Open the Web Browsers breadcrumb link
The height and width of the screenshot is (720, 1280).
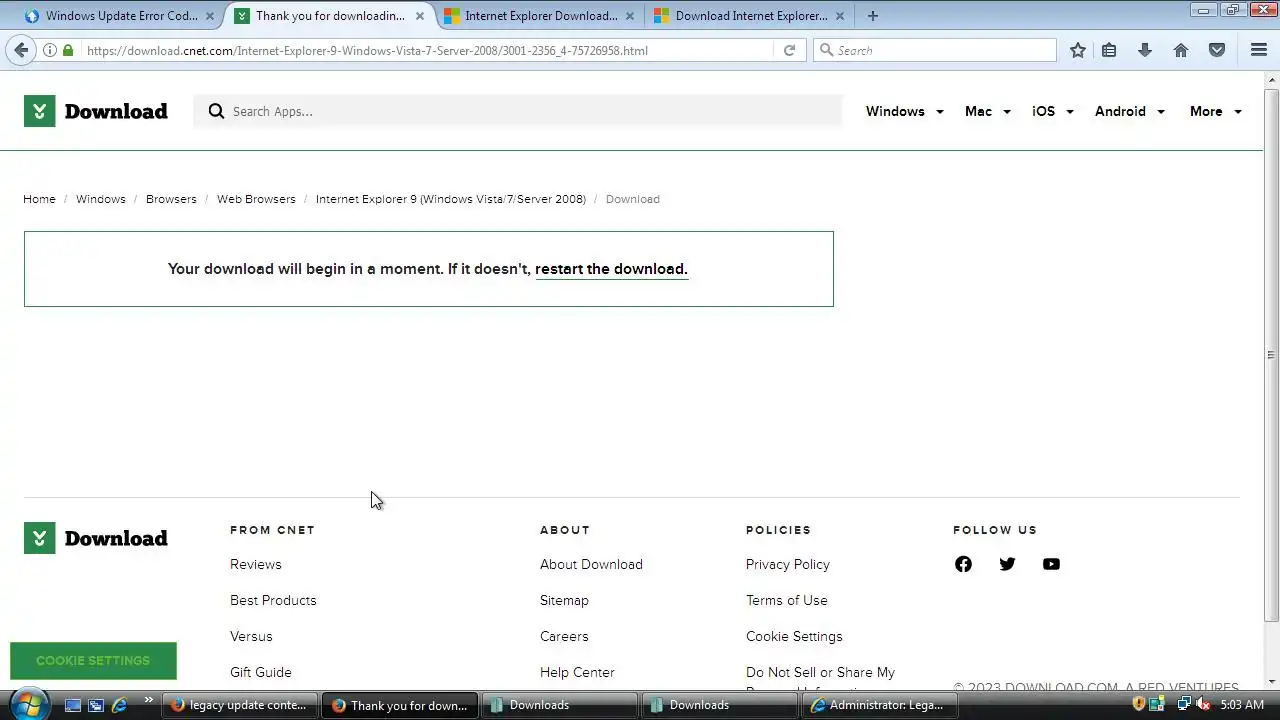tap(256, 199)
